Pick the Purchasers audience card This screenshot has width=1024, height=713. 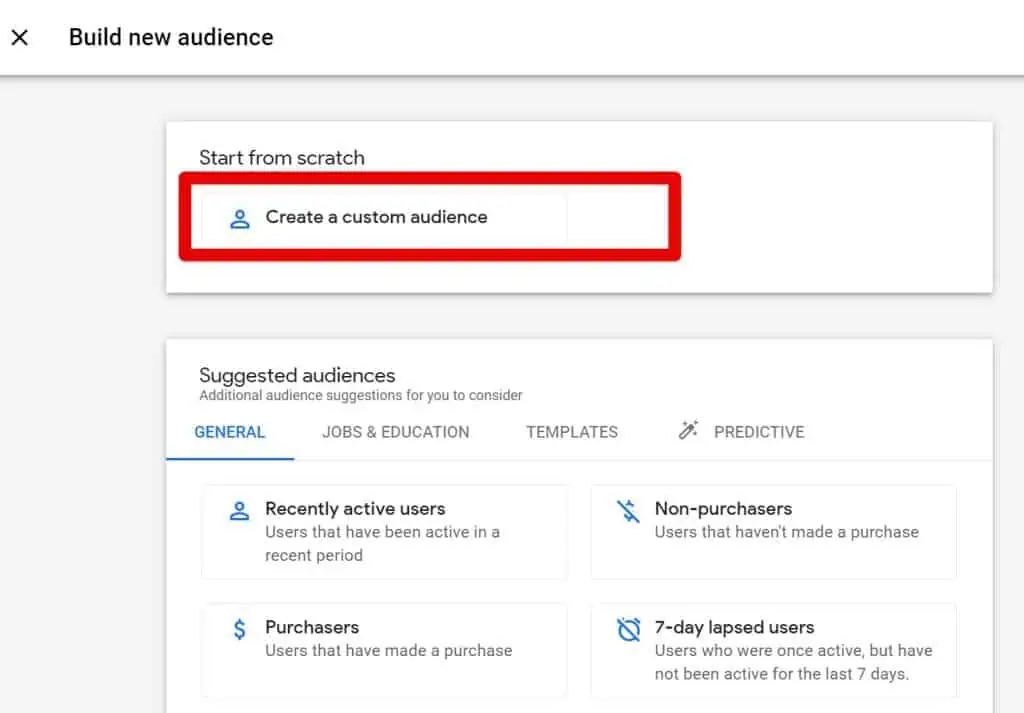385,650
